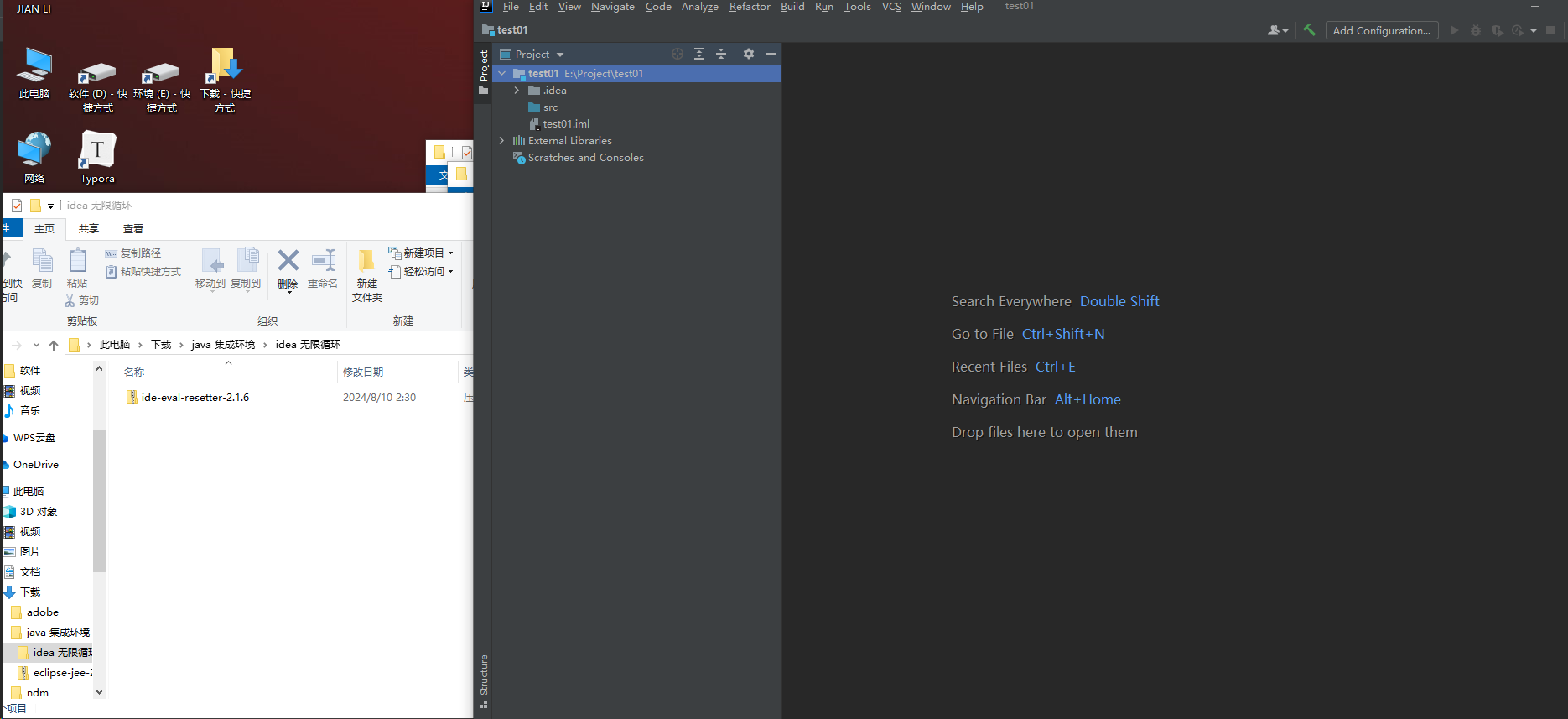Click the navigation pane scroll down arrow
The width and height of the screenshot is (1568, 719).
pos(99,692)
